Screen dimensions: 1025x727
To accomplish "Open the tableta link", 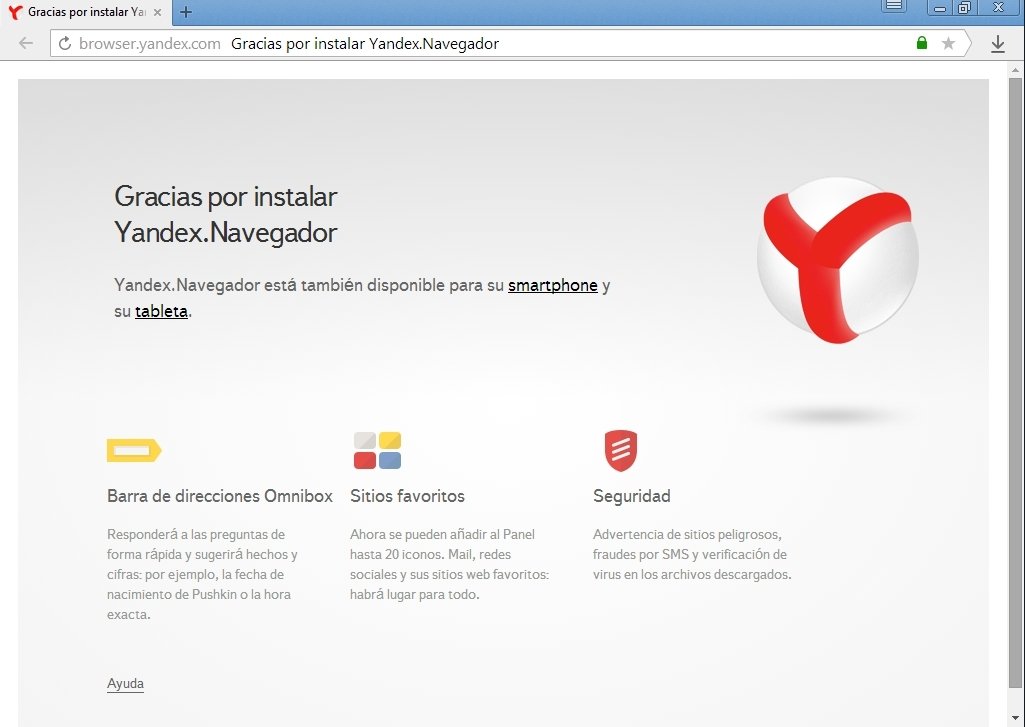I will pos(161,311).
